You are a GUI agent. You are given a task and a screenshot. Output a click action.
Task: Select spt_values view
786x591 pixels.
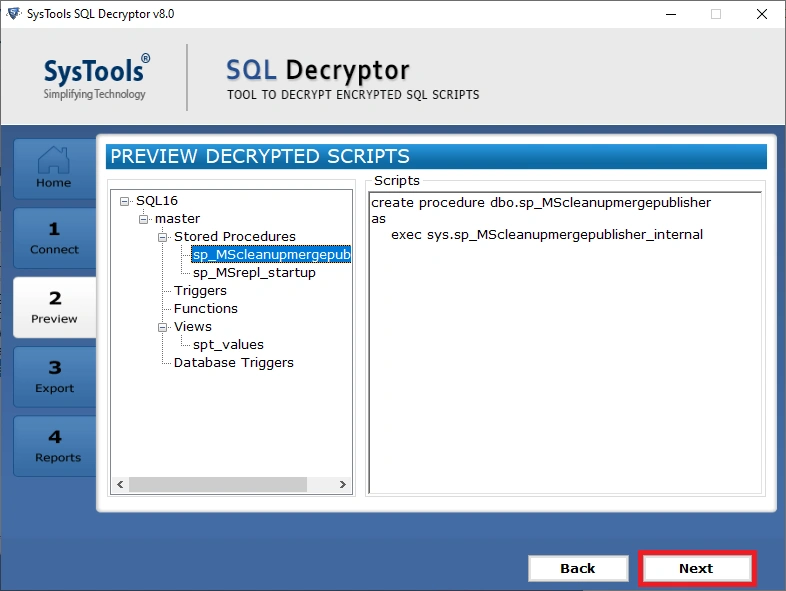[x=228, y=345]
